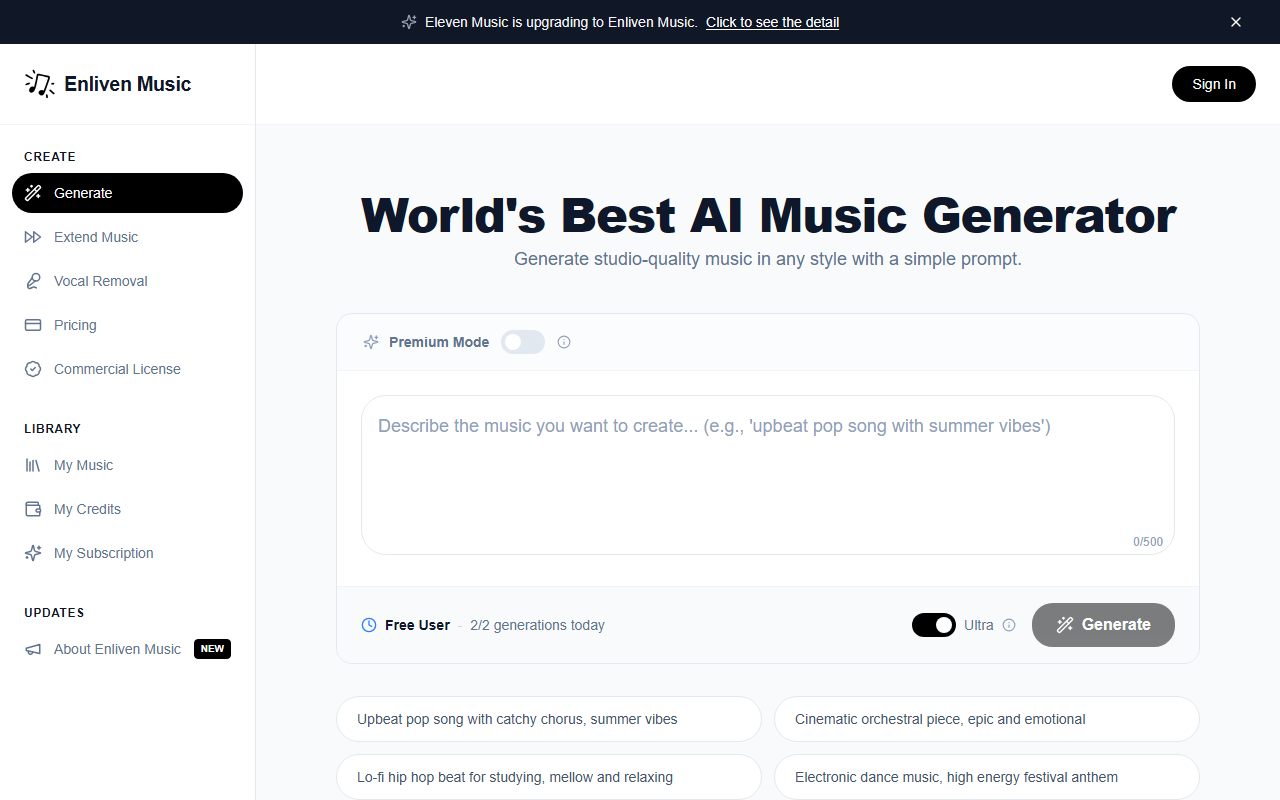Choose the 'Lo-fi hip hop beat for studying' suggestion
Image resolution: width=1280 pixels, height=800 pixels.
pos(549,777)
